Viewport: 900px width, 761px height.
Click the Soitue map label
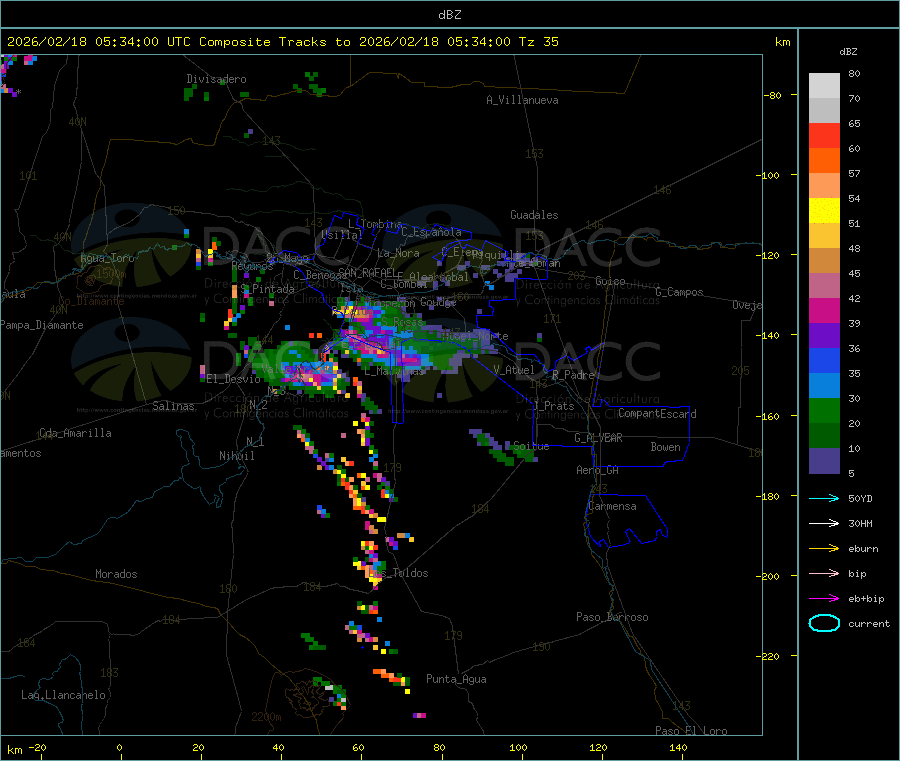pos(531,446)
